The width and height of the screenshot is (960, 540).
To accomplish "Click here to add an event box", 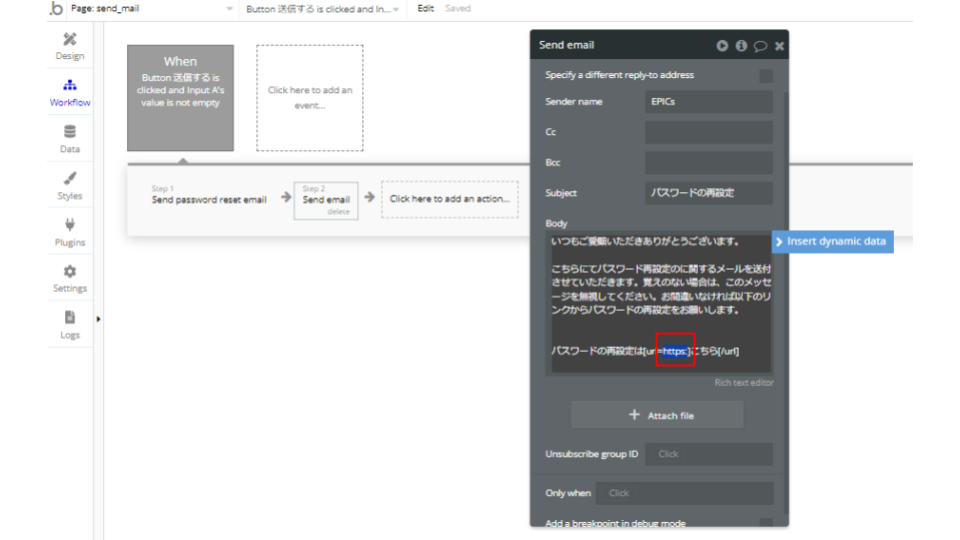I will pos(310,98).
